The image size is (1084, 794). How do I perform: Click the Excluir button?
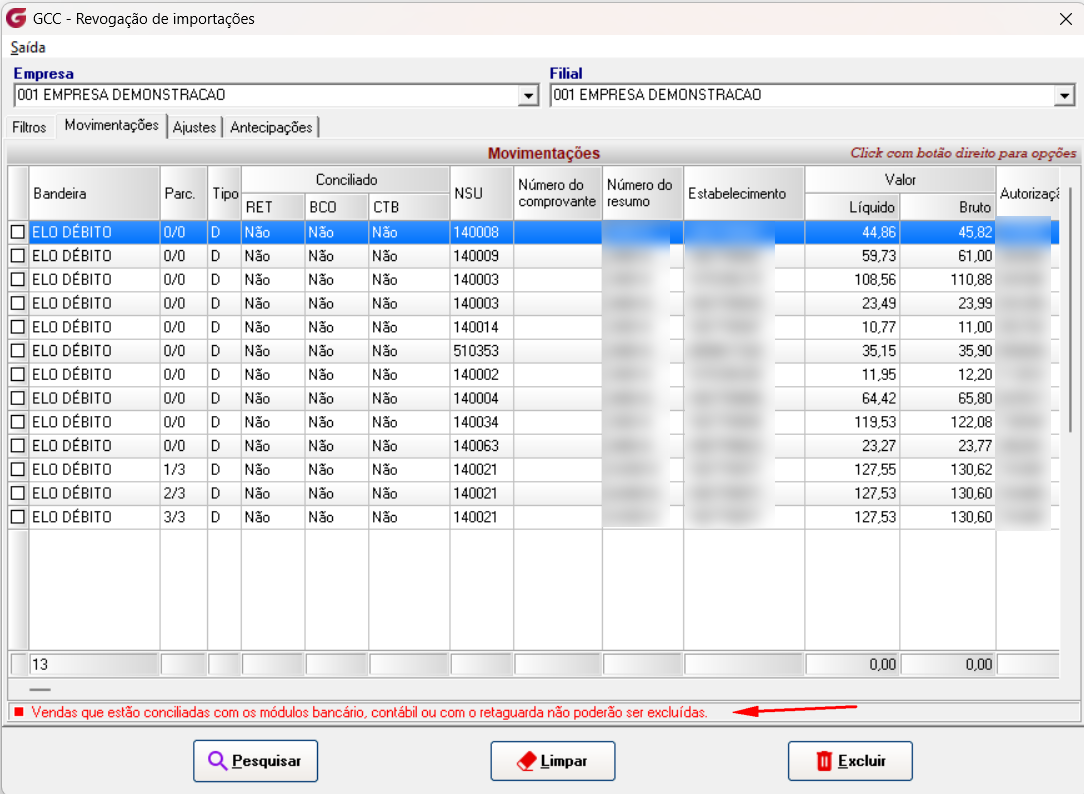(x=850, y=761)
